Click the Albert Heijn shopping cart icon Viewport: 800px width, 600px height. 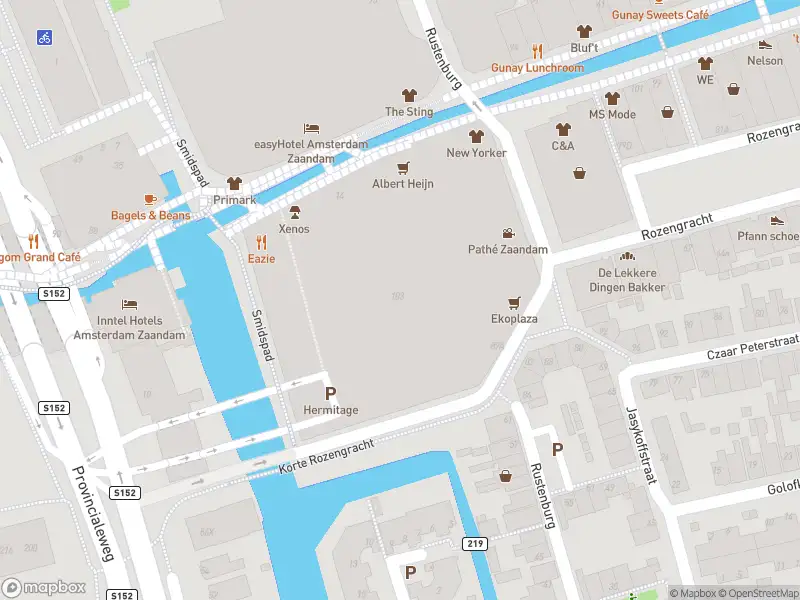tap(403, 168)
